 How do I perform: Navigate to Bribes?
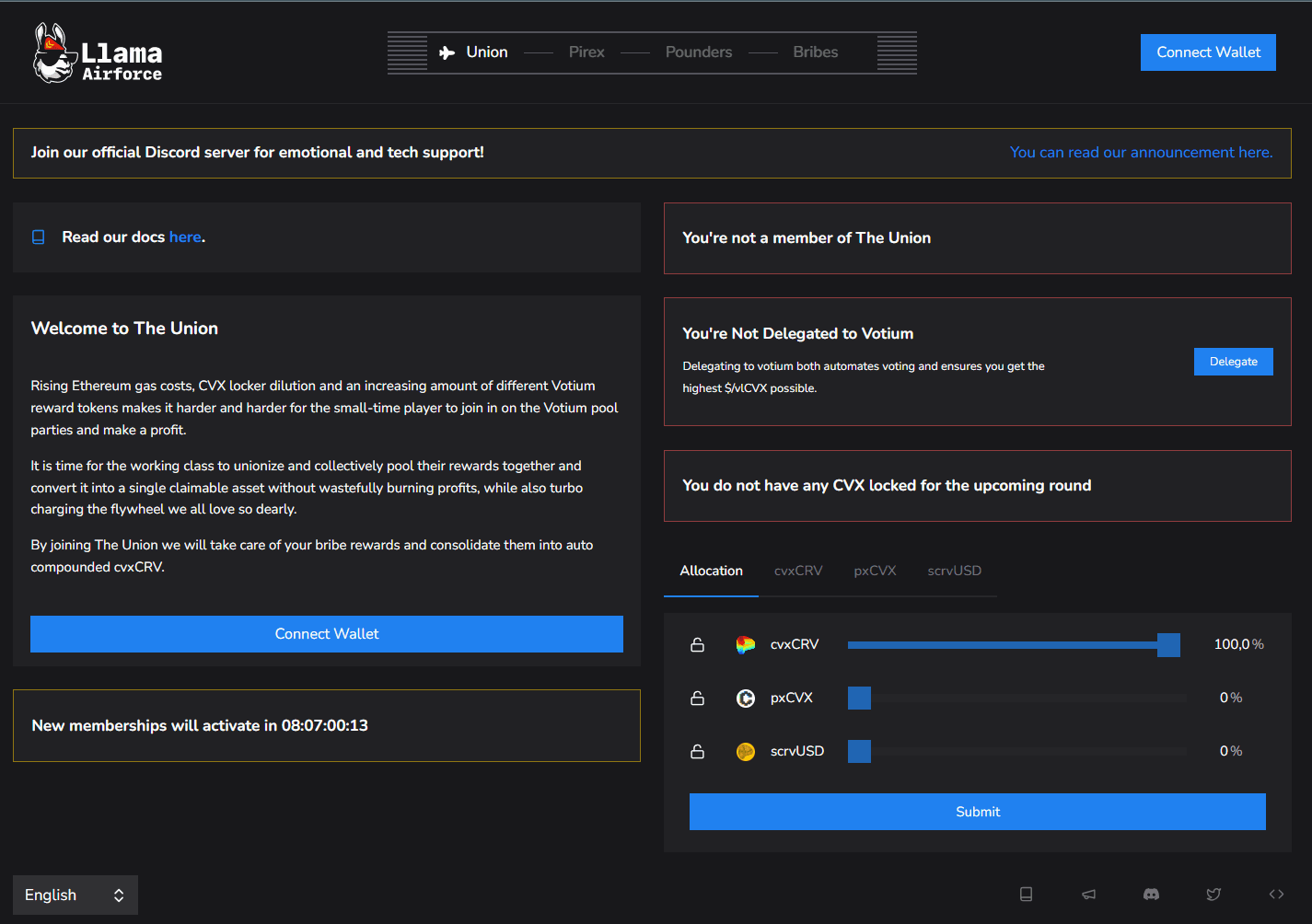pos(816,52)
